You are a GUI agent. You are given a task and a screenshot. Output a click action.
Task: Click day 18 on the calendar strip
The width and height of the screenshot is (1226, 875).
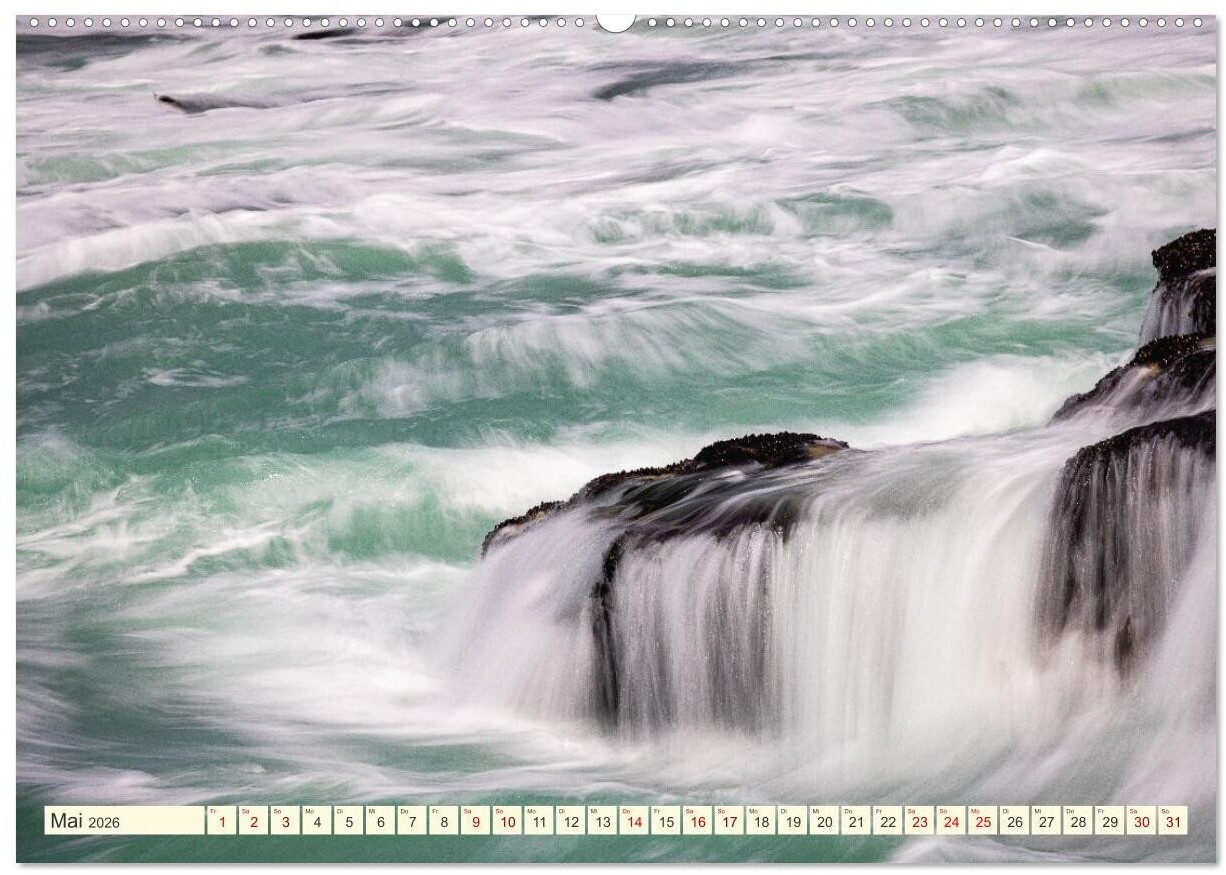click(x=760, y=821)
